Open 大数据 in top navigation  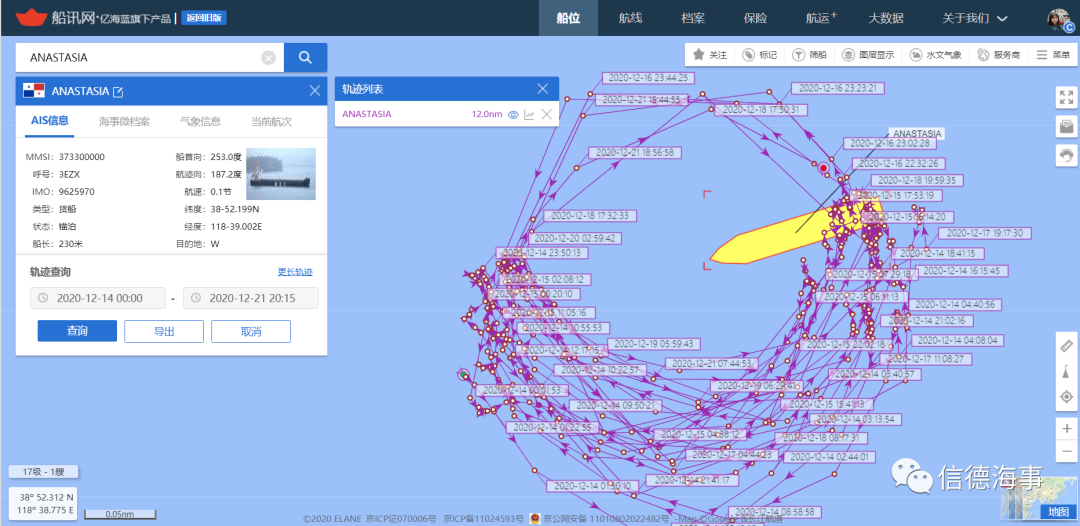pyautogui.click(x=885, y=18)
